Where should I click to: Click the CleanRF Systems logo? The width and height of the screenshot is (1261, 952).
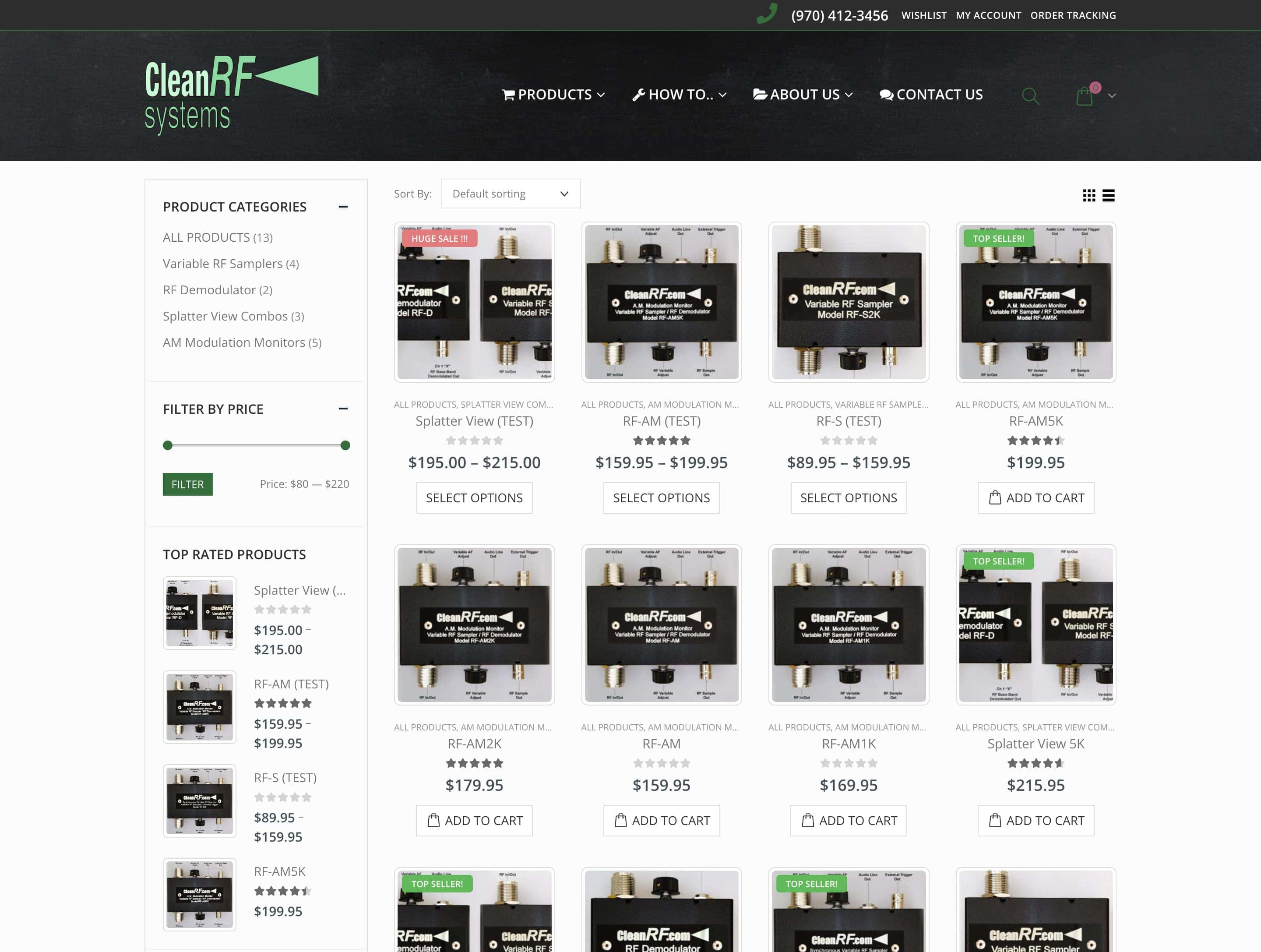[231, 95]
